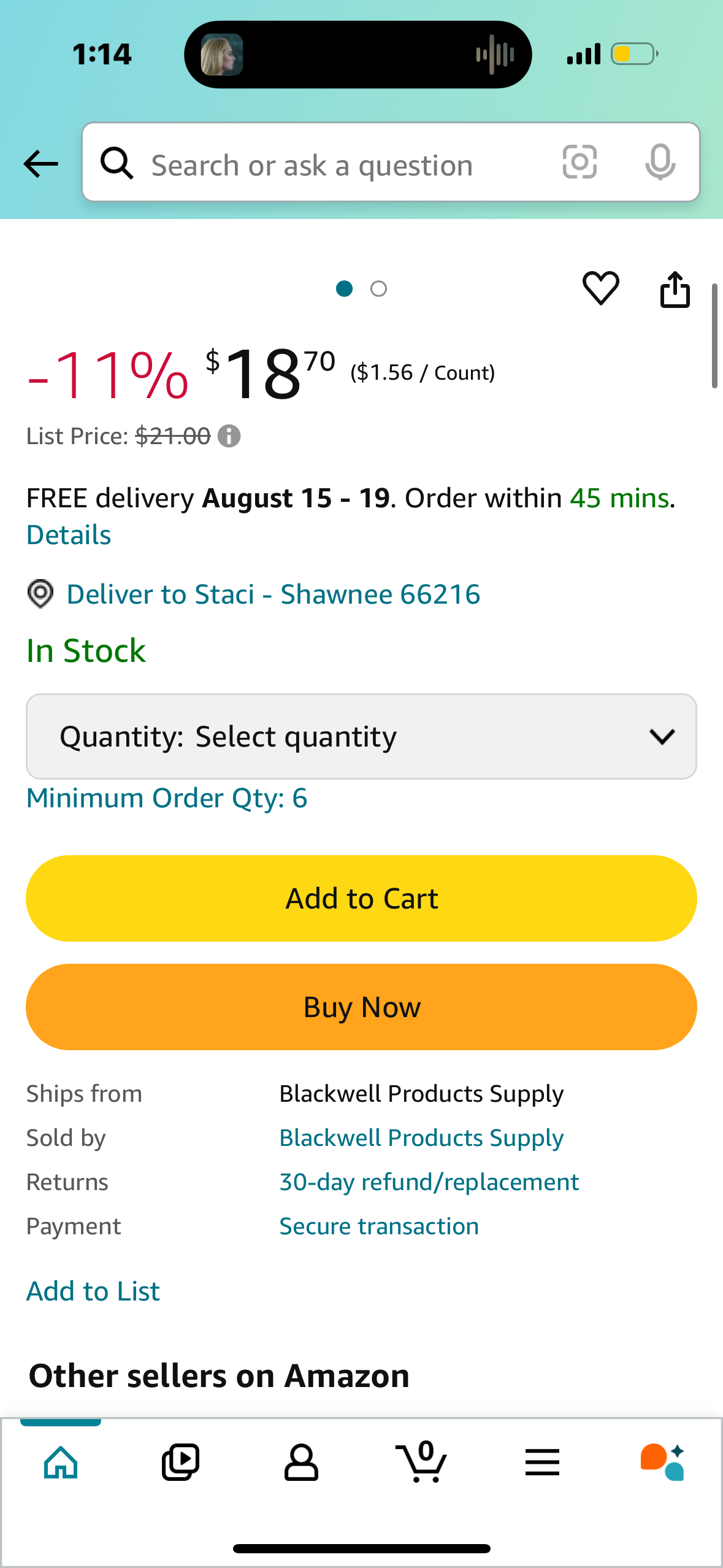Tap the microphone voice search icon
Viewport: 723px width, 1568px height.
(x=660, y=163)
